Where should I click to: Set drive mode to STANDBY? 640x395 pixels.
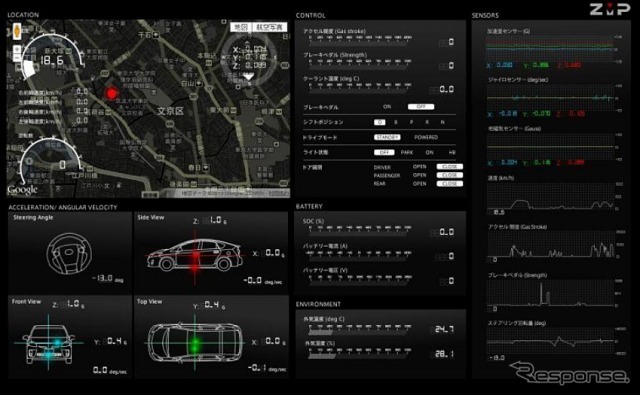click(x=387, y=137)
